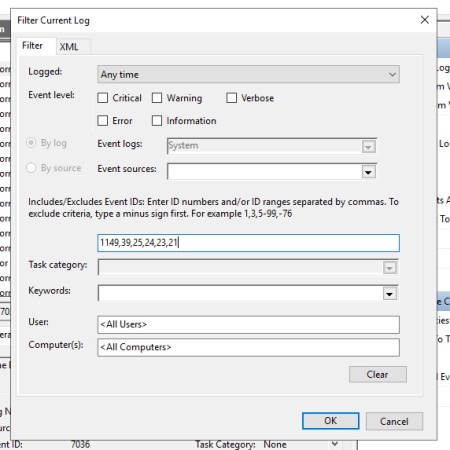
Task: Switch to the XML tab
Action: point(69,47)
